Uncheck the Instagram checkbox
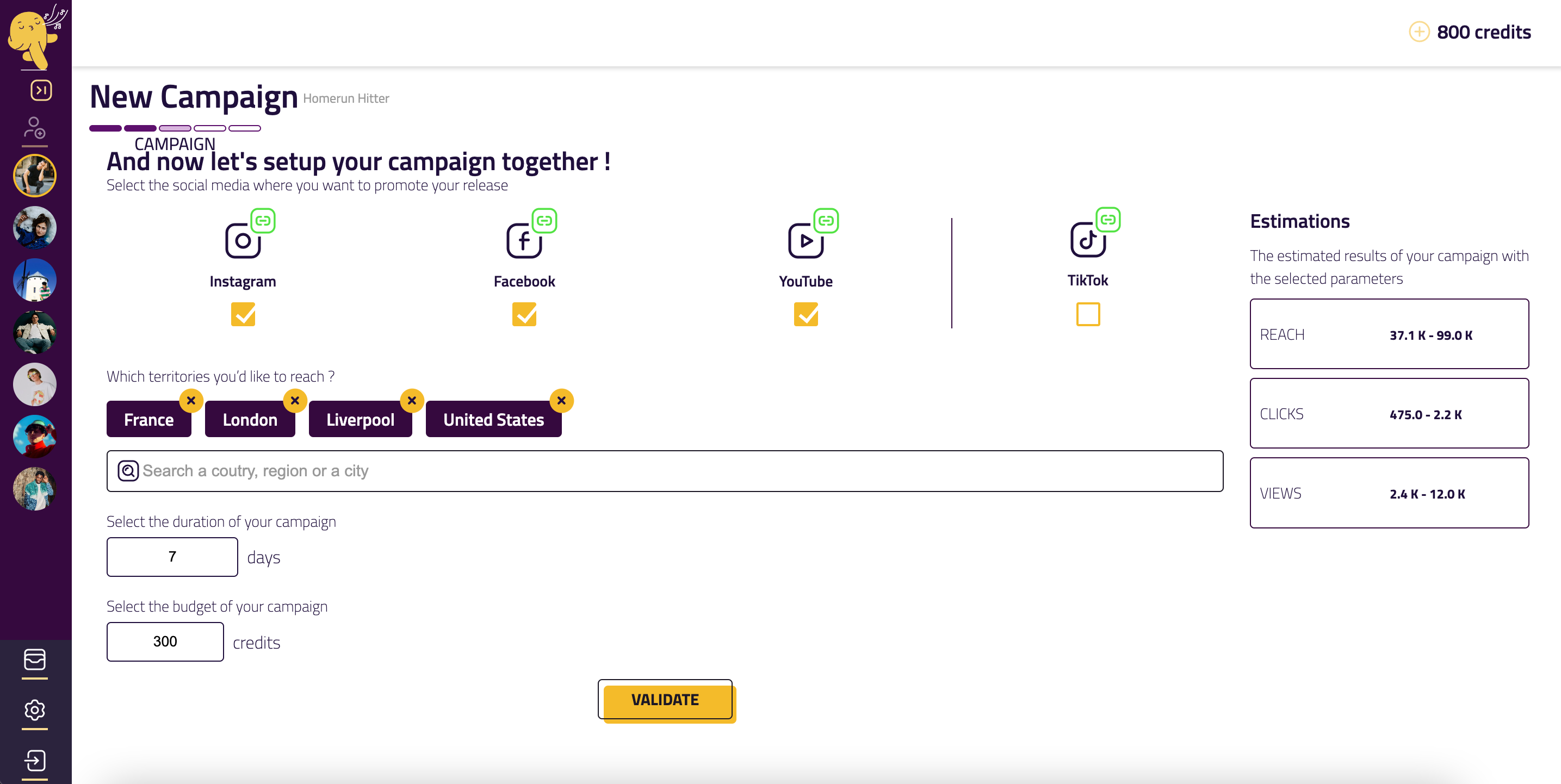The height and width of the screenshot is (784, 1561). pos(243,314)
